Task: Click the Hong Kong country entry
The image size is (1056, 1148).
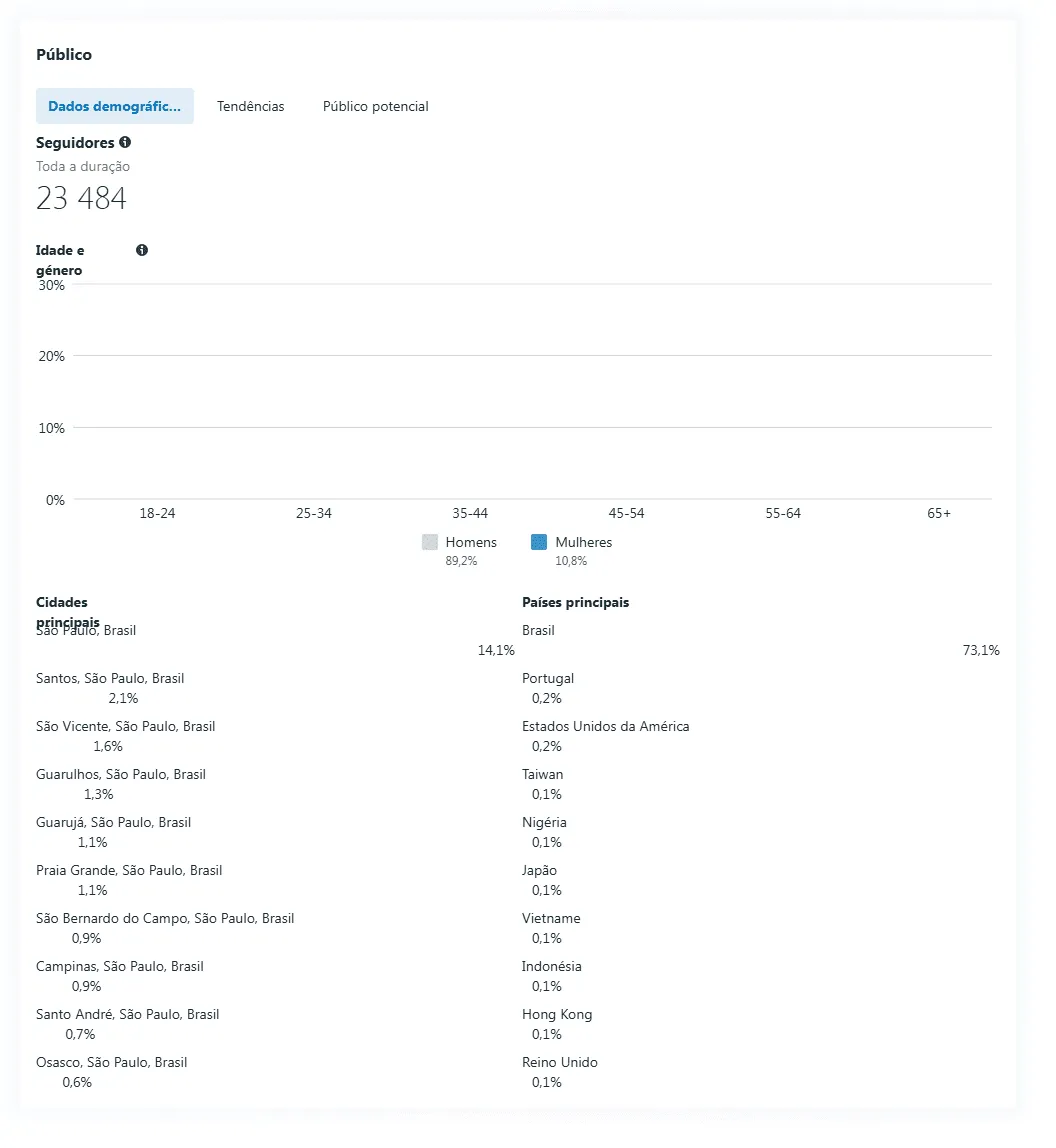Action: click(x=557, y=1015)
